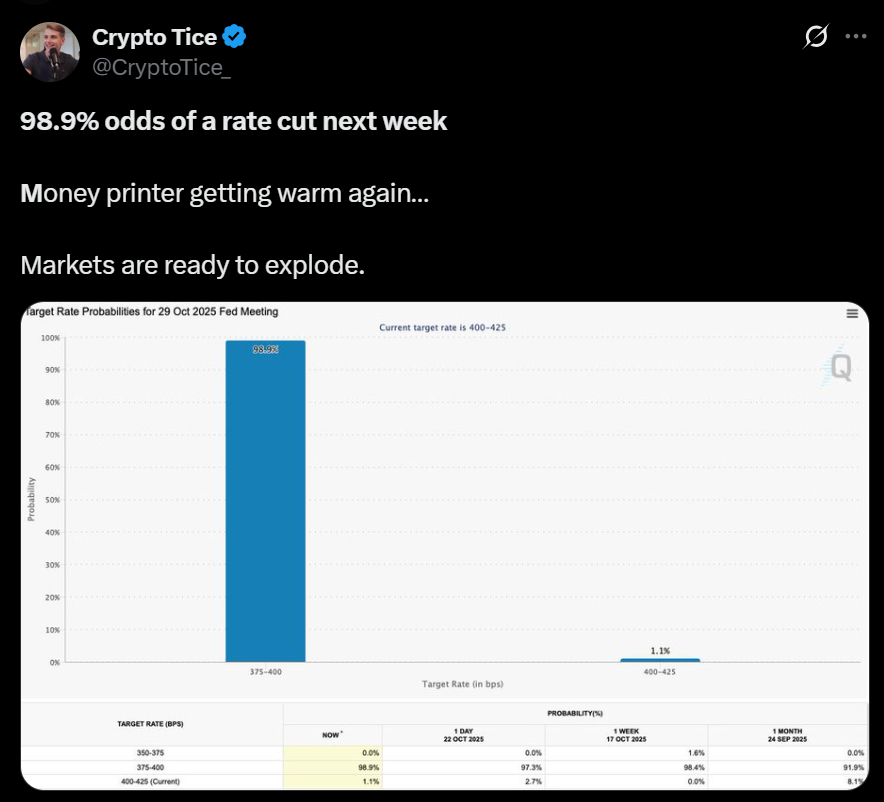Viewport: 884px width, 802px height.
Task: Open the three-dot more options menu
Action: (856, 37)
